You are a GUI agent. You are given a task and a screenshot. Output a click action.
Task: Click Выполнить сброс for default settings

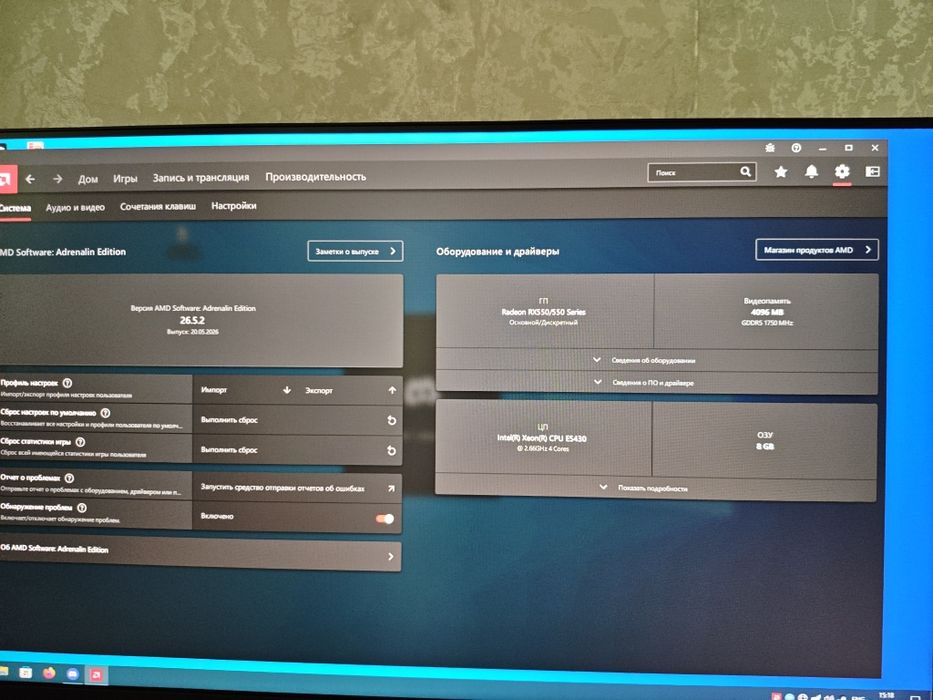point(298,420)
